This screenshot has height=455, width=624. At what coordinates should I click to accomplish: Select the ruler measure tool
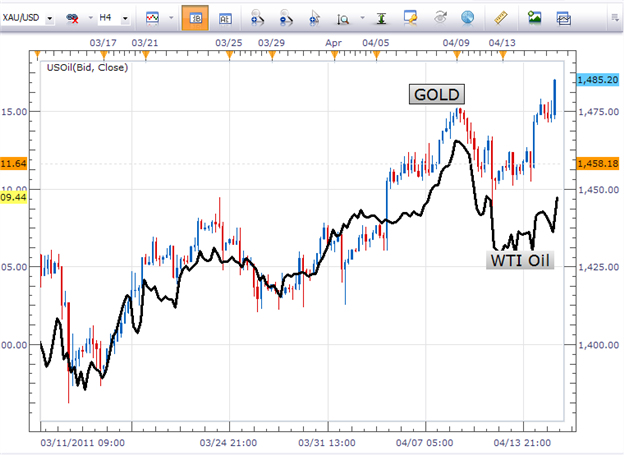pos(501,18)
